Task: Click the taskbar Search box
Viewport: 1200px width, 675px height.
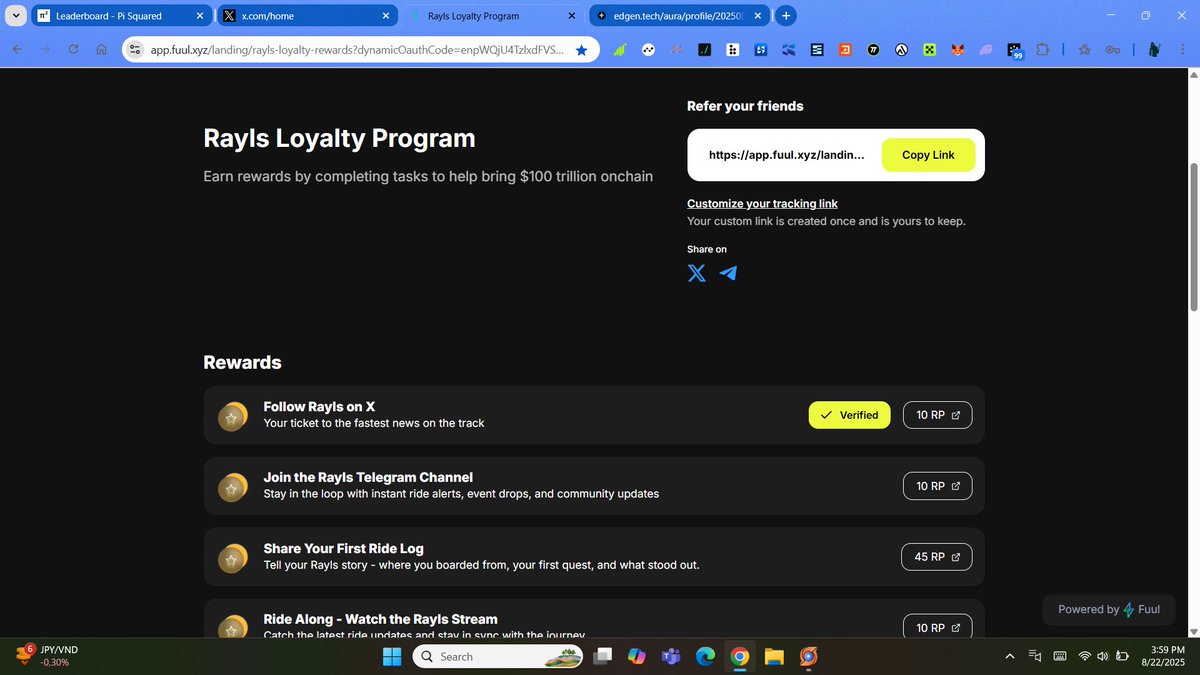Action: pos(497,656)
